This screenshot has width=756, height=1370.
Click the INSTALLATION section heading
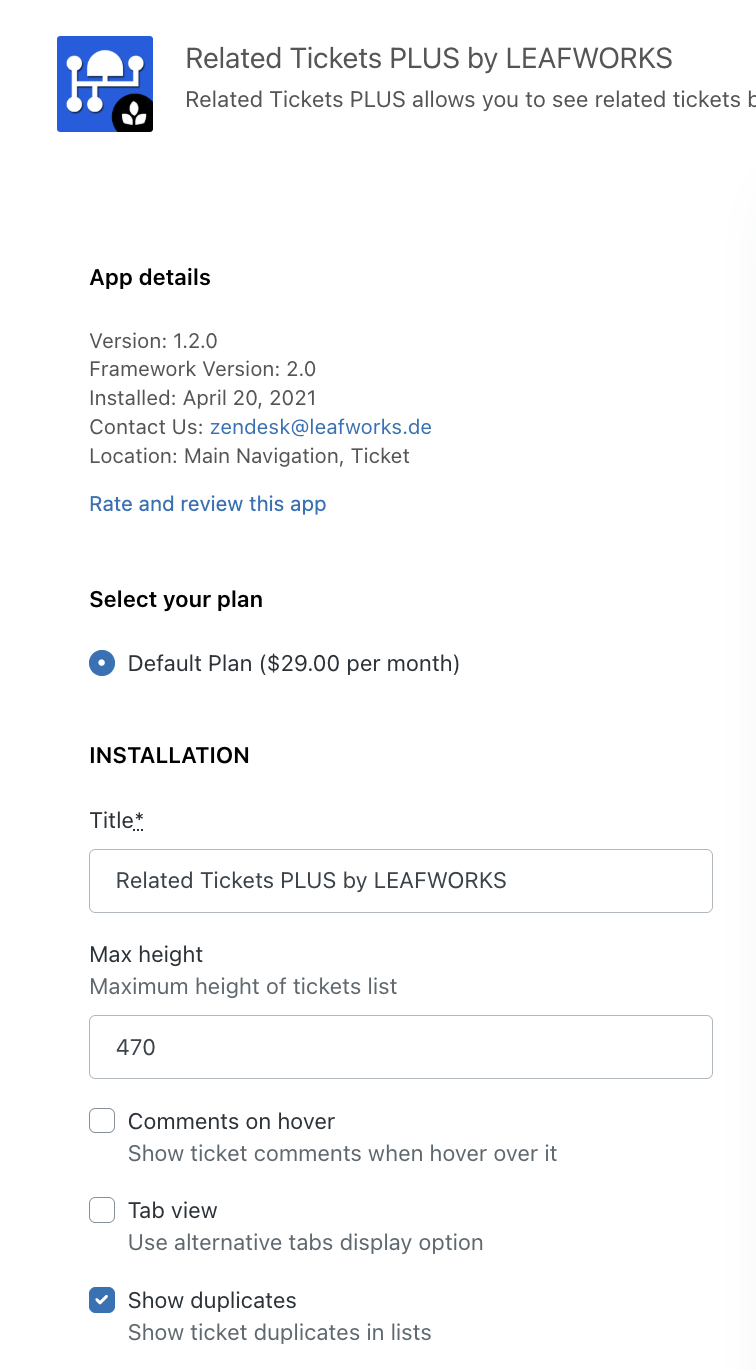click(x=169, y=755)
